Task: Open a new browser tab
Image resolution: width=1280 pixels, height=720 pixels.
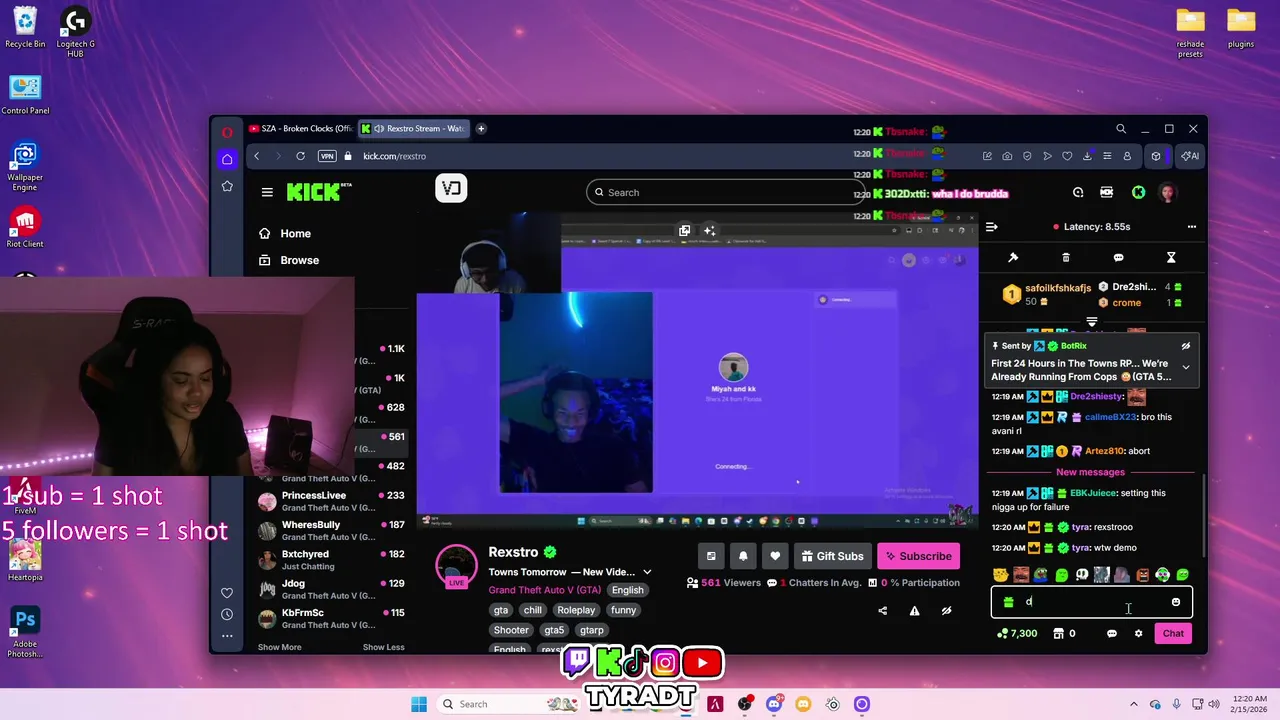Action: click(x=481, y=128)
